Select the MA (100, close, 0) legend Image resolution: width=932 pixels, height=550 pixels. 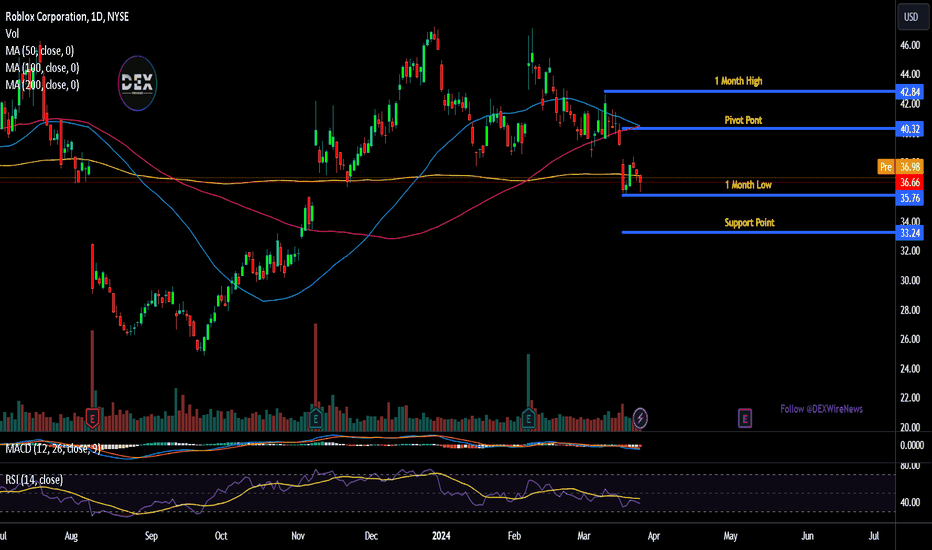(42, 68)
